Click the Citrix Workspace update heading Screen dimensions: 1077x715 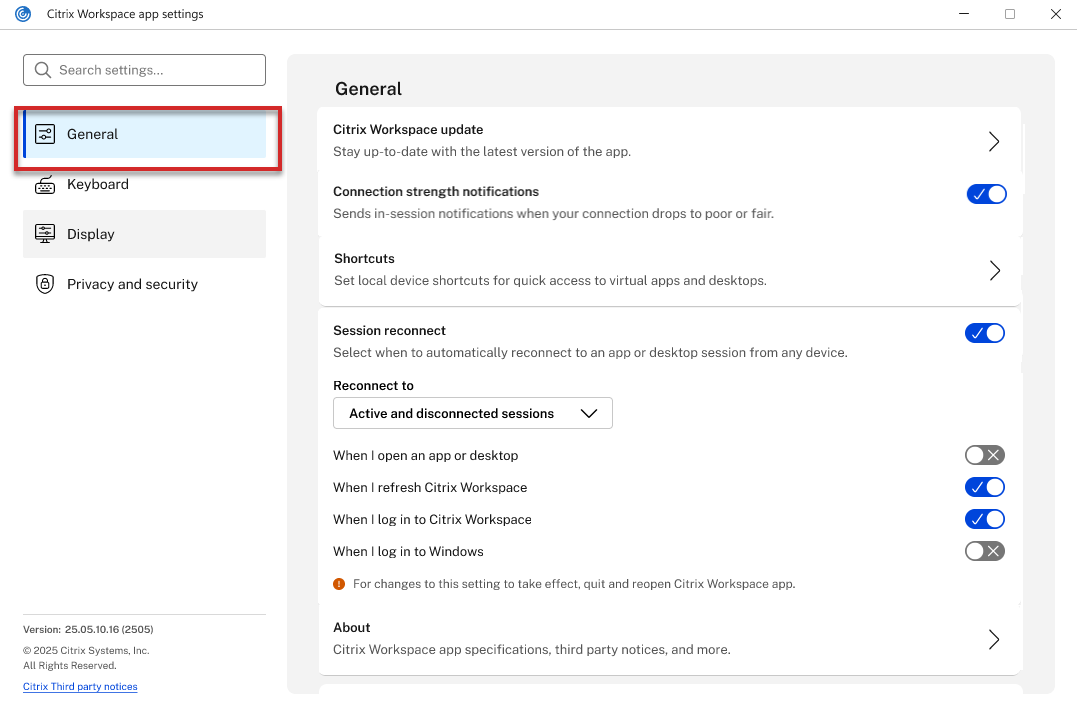(x=408, y=129)
